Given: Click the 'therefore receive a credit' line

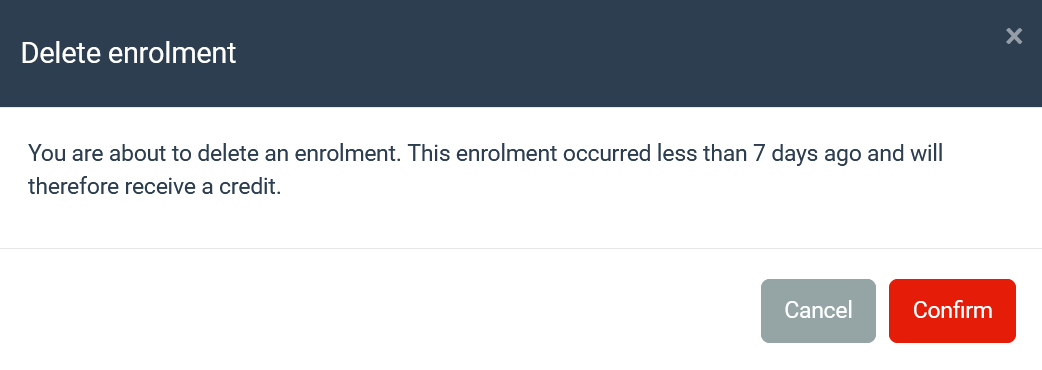Looking at the screenshot, I should [155, 187].
